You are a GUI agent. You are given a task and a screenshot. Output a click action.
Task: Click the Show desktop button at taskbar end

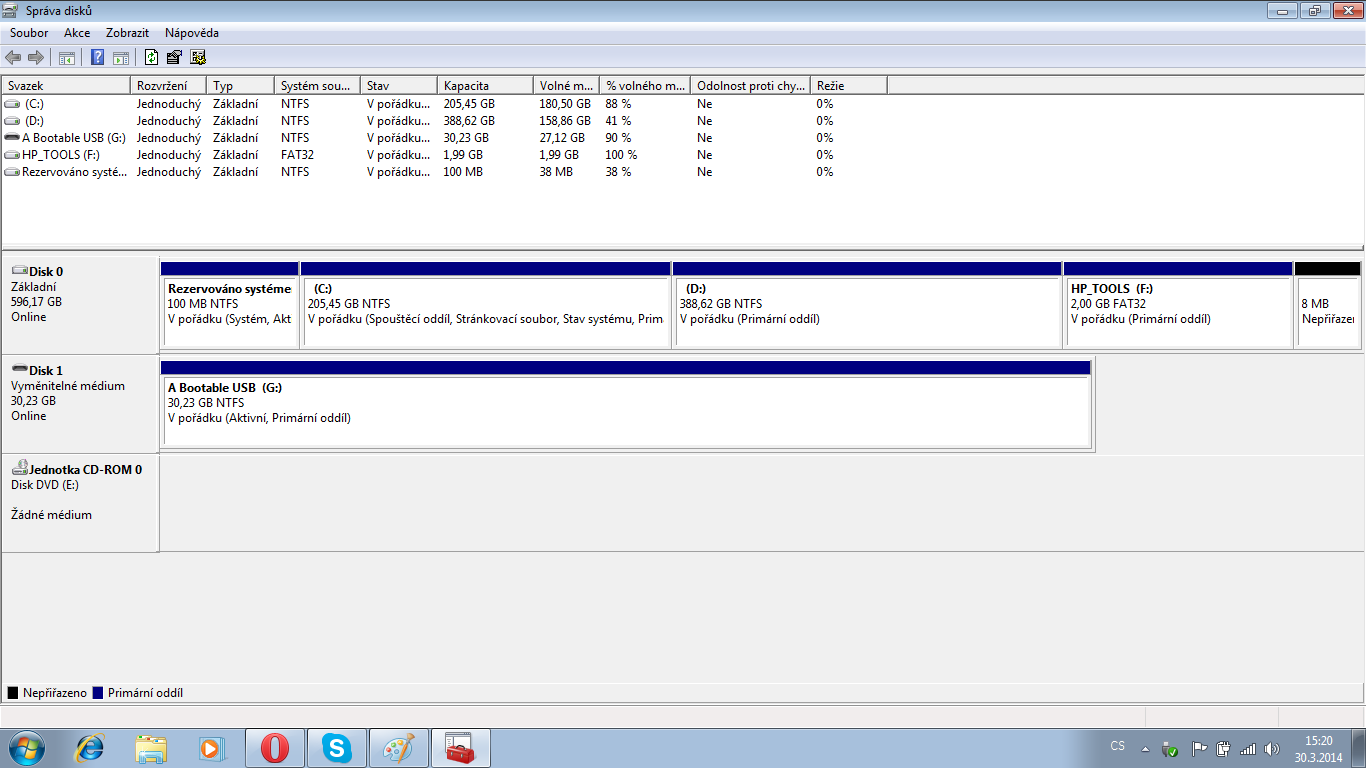[x=1359, y=748]
